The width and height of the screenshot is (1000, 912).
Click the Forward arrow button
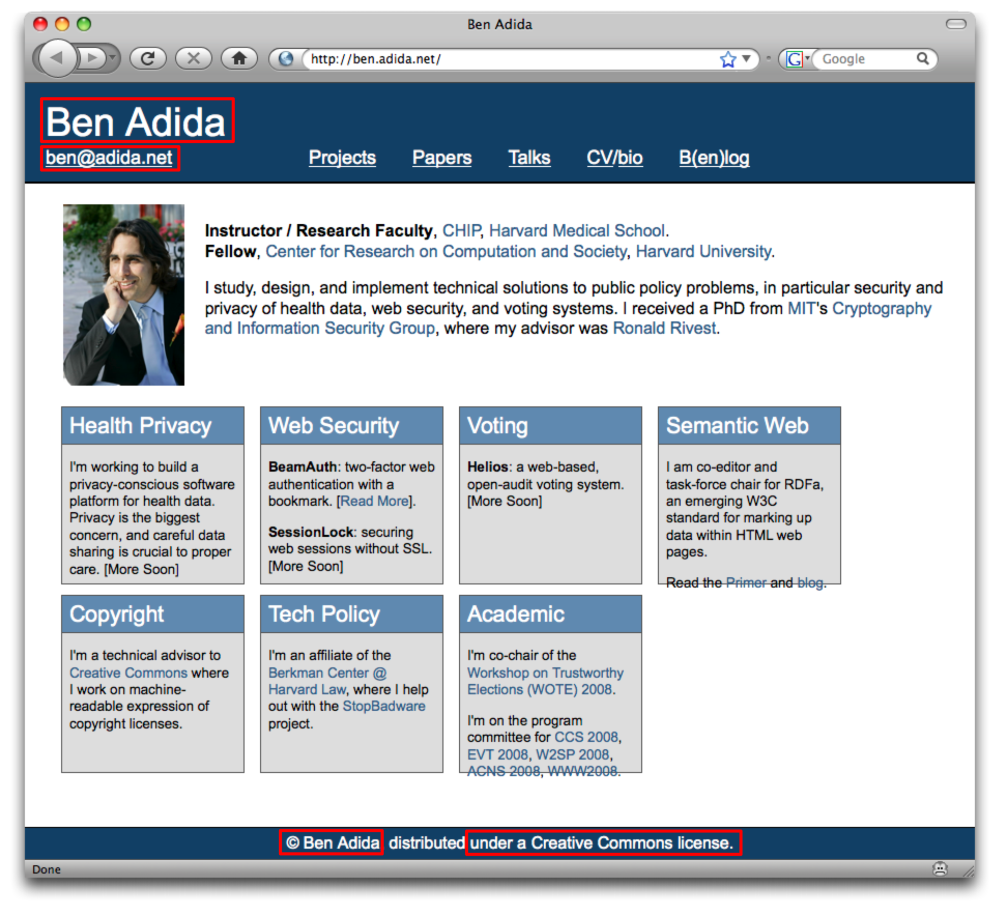[92, 59]
